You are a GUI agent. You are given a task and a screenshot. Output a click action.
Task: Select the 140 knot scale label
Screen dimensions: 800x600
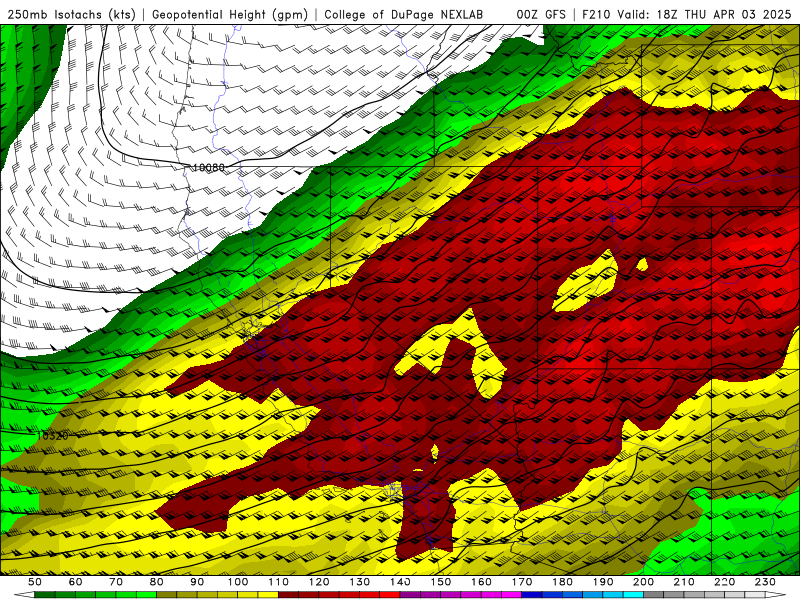tap(400, 582)
